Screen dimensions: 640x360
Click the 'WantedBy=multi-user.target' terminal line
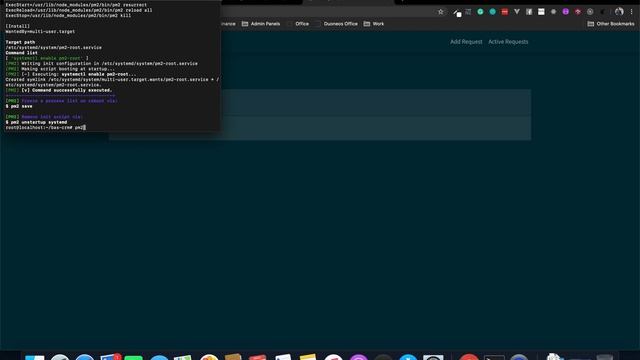pos(40,31)
